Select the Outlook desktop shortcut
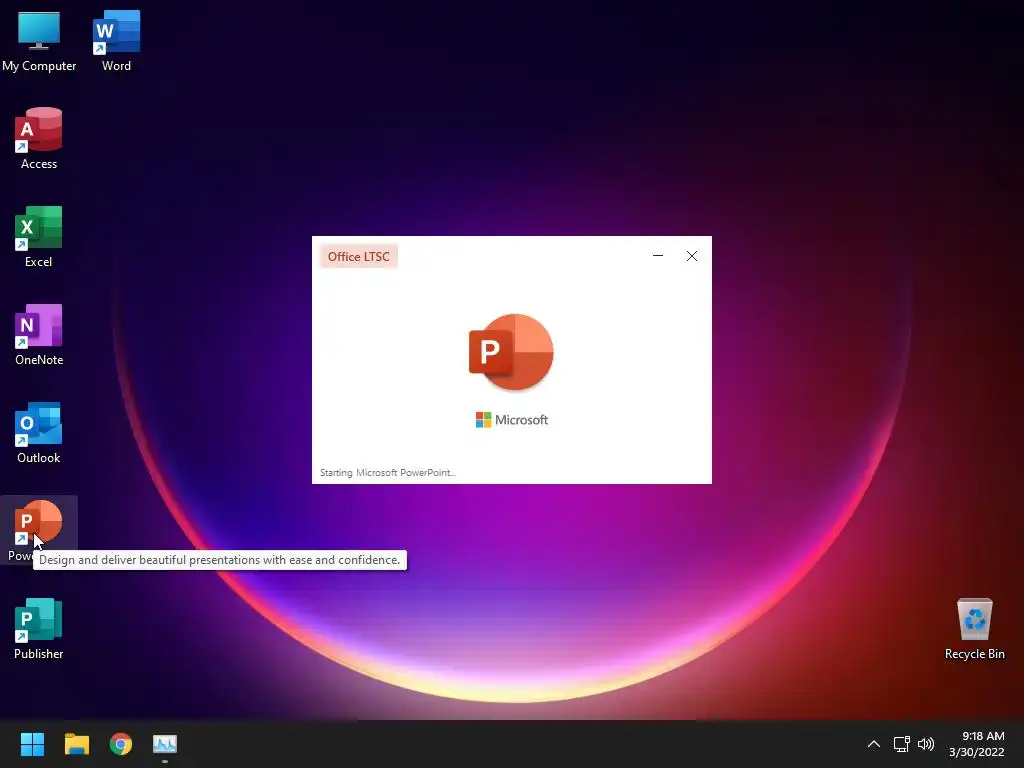This screenshot has height=768, width=1024. click(39, 432)
